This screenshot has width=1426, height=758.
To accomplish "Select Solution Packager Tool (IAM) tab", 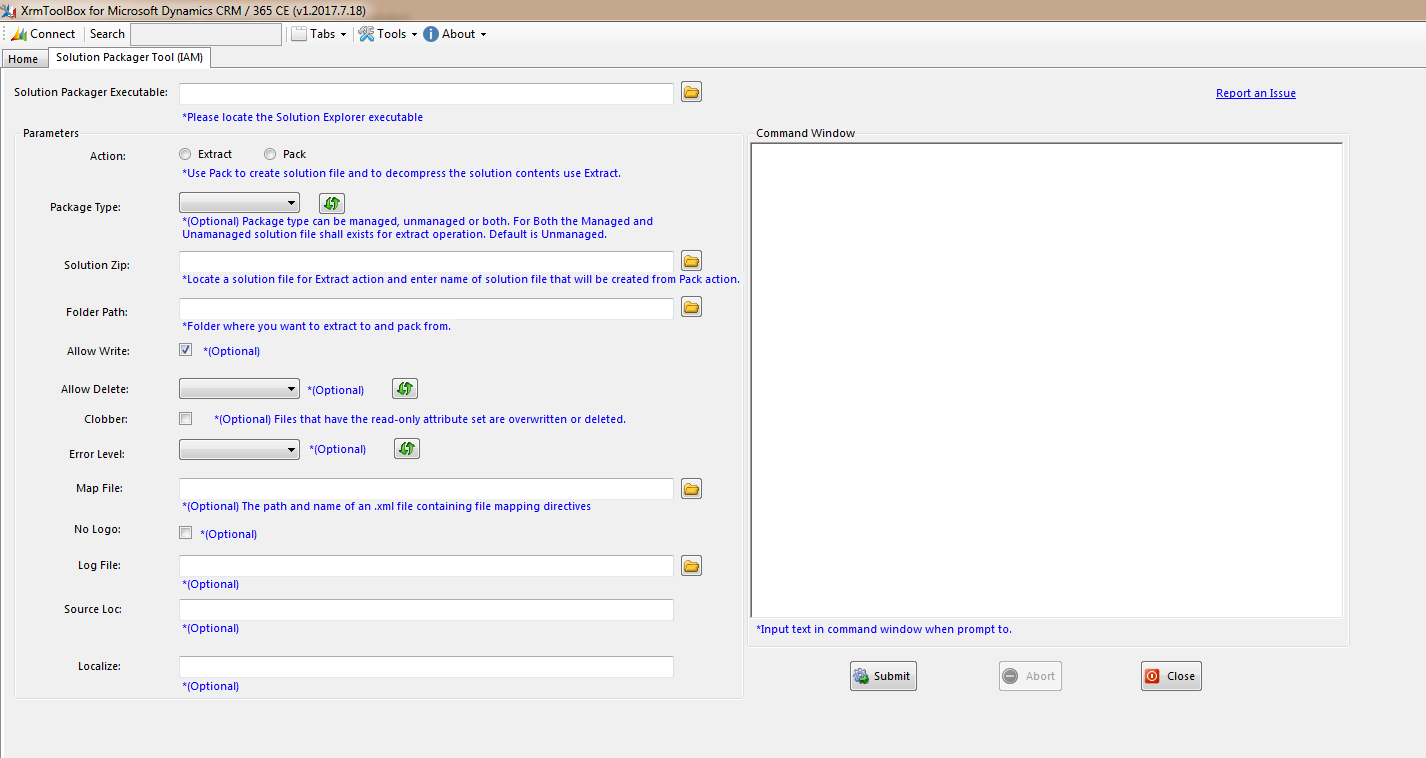I will [129, 58].
